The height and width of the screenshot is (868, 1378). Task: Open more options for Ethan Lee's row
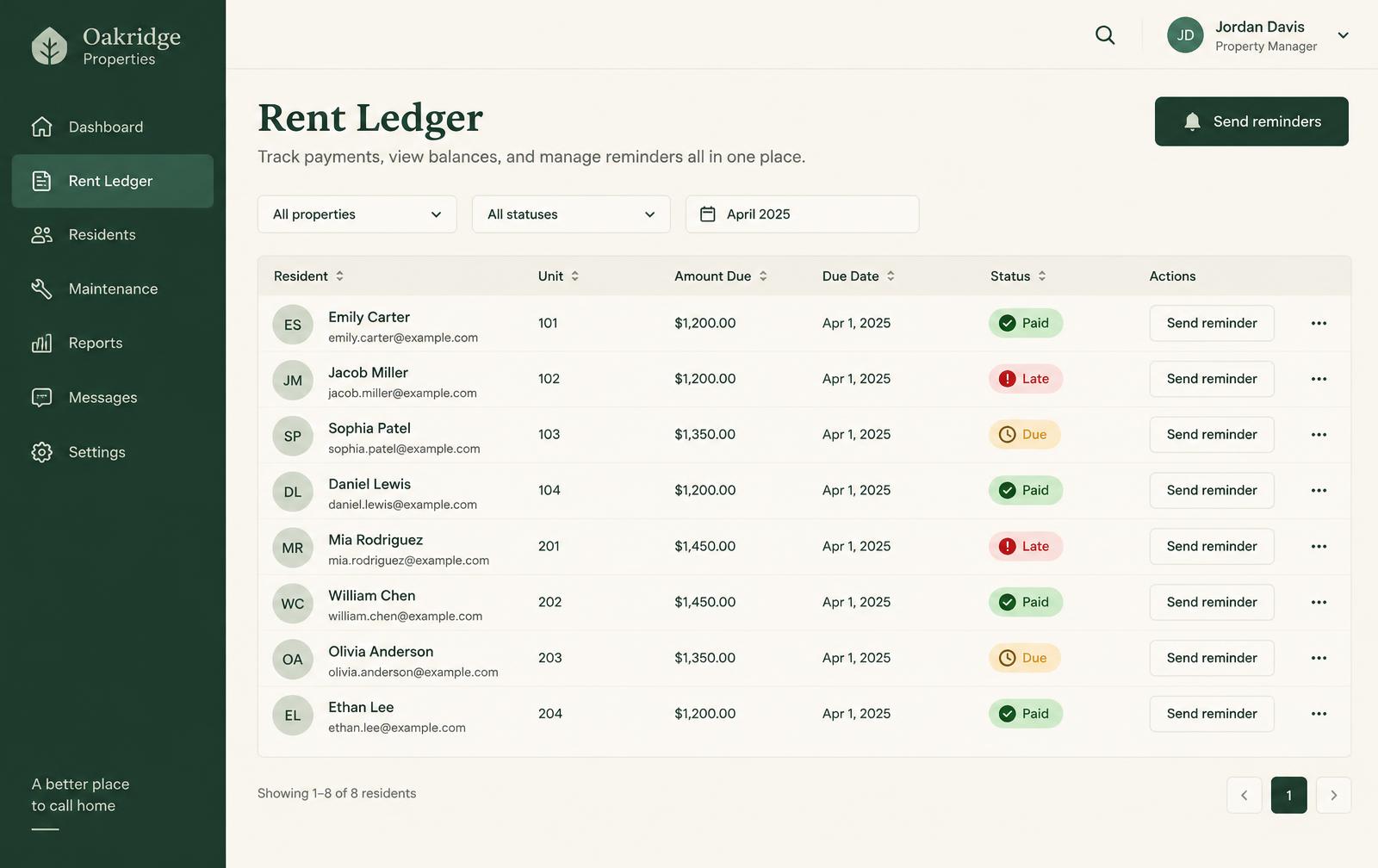point(1319,714)
